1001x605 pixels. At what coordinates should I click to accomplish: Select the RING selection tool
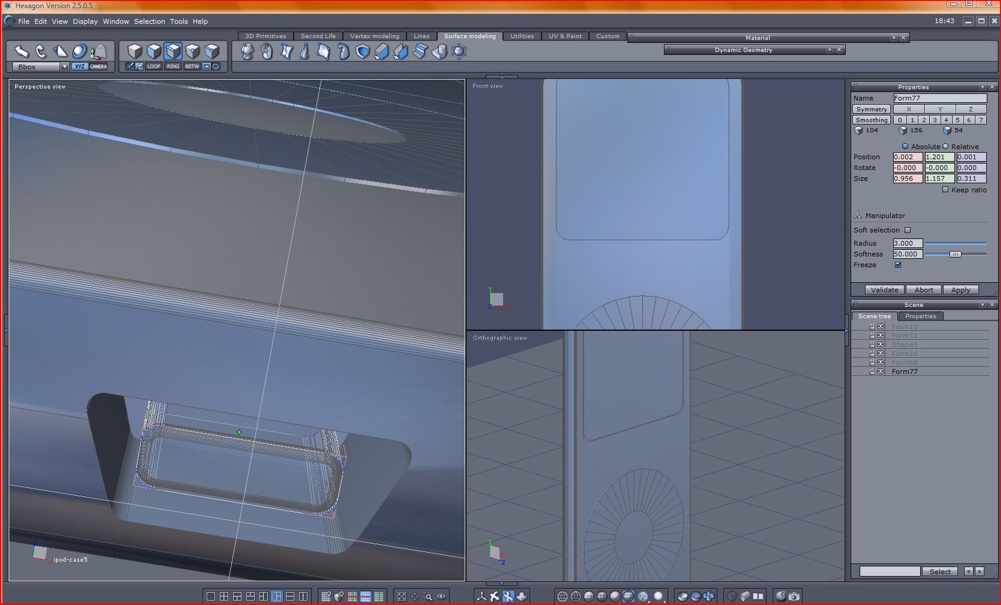coord(173,67)
